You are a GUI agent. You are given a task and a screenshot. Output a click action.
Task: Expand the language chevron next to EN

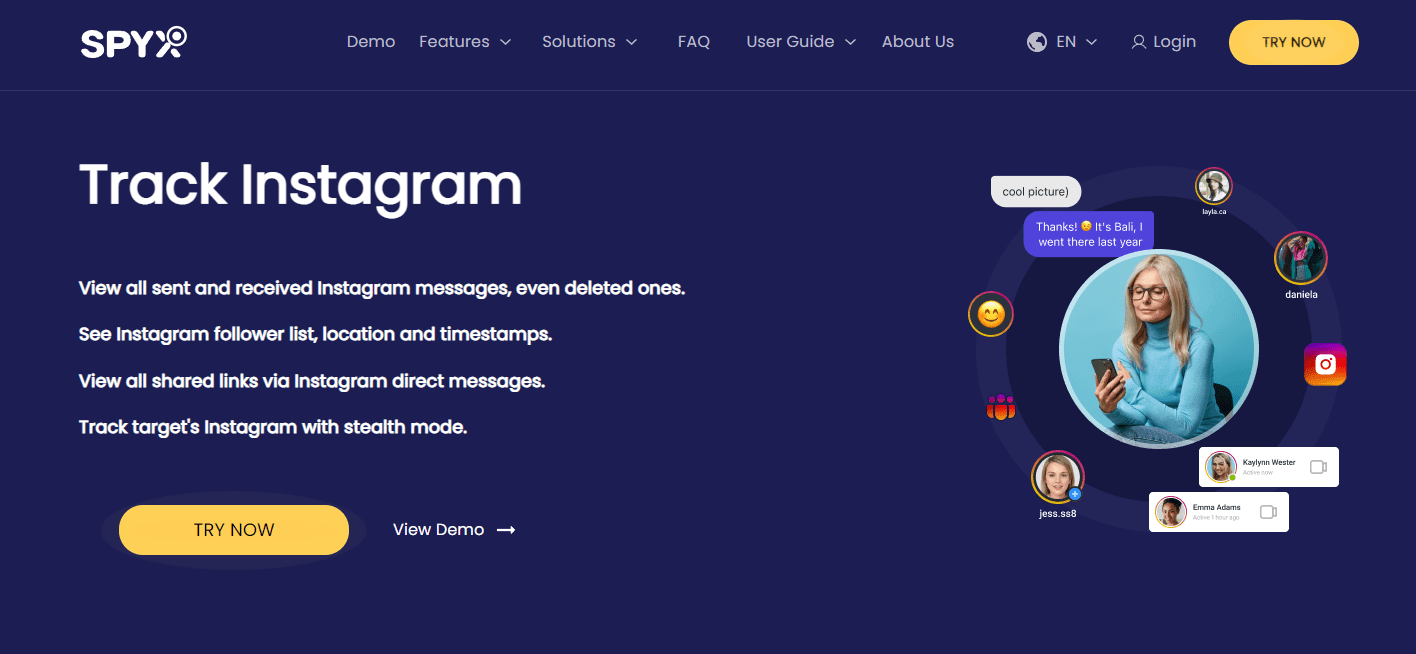click(1091, 42)
